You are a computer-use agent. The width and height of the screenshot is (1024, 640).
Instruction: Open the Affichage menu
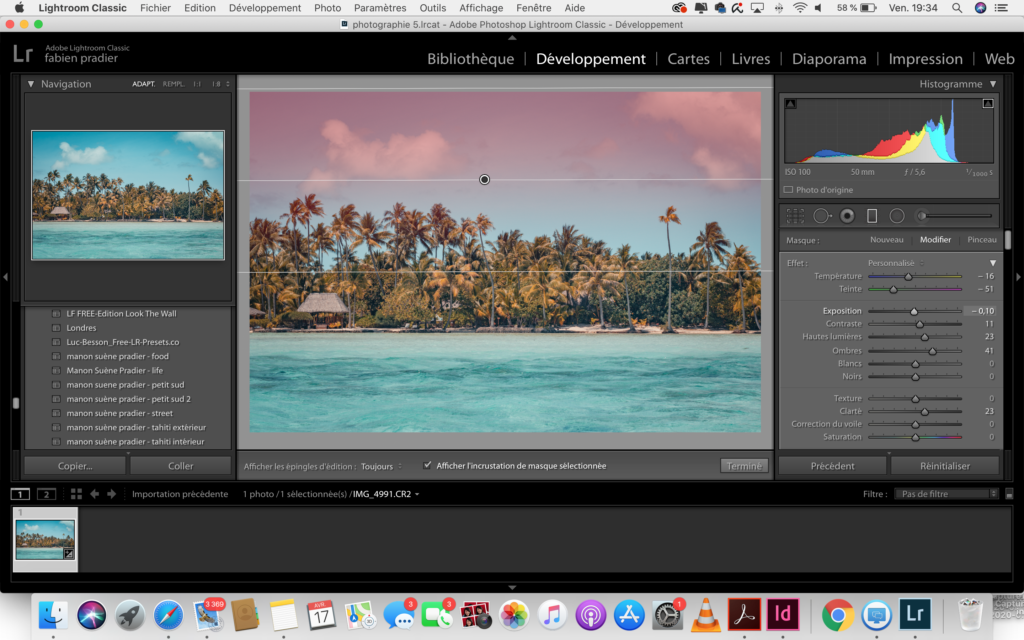coord(481,8)
